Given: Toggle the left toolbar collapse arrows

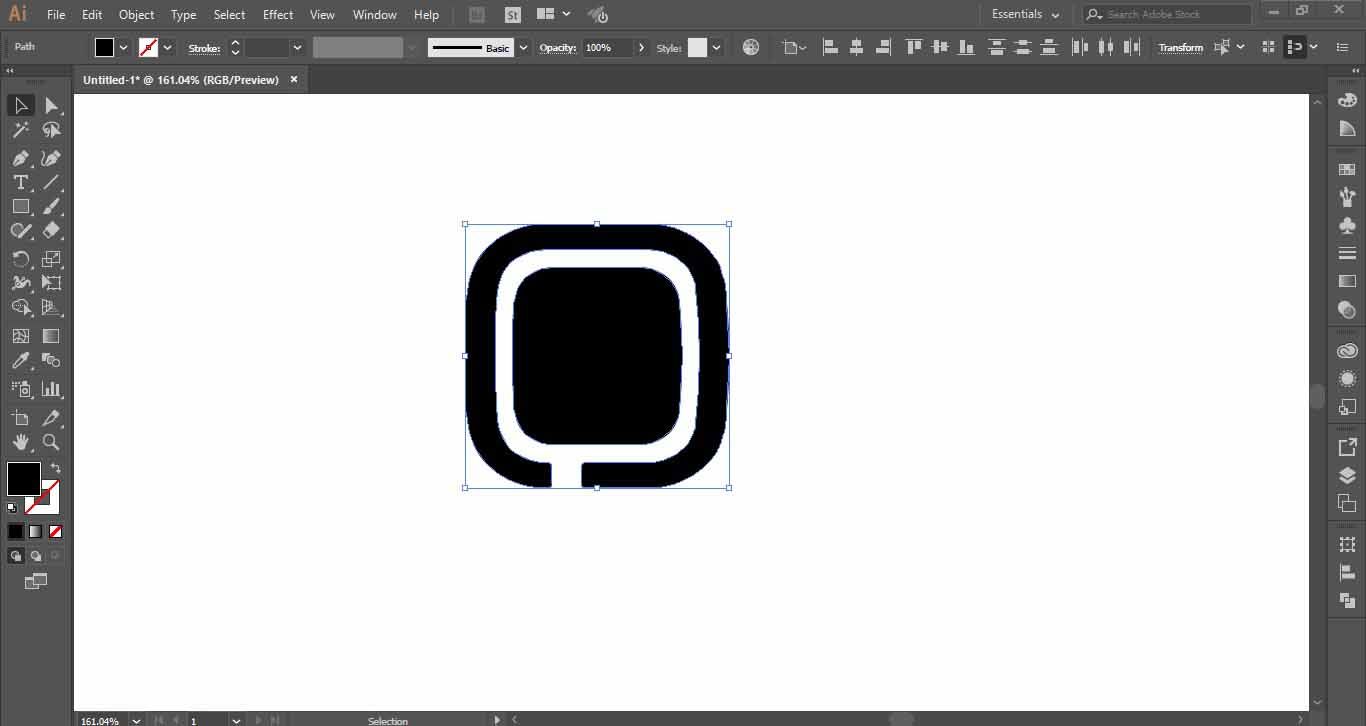Looking at the screenshot, I should [10, 71].
